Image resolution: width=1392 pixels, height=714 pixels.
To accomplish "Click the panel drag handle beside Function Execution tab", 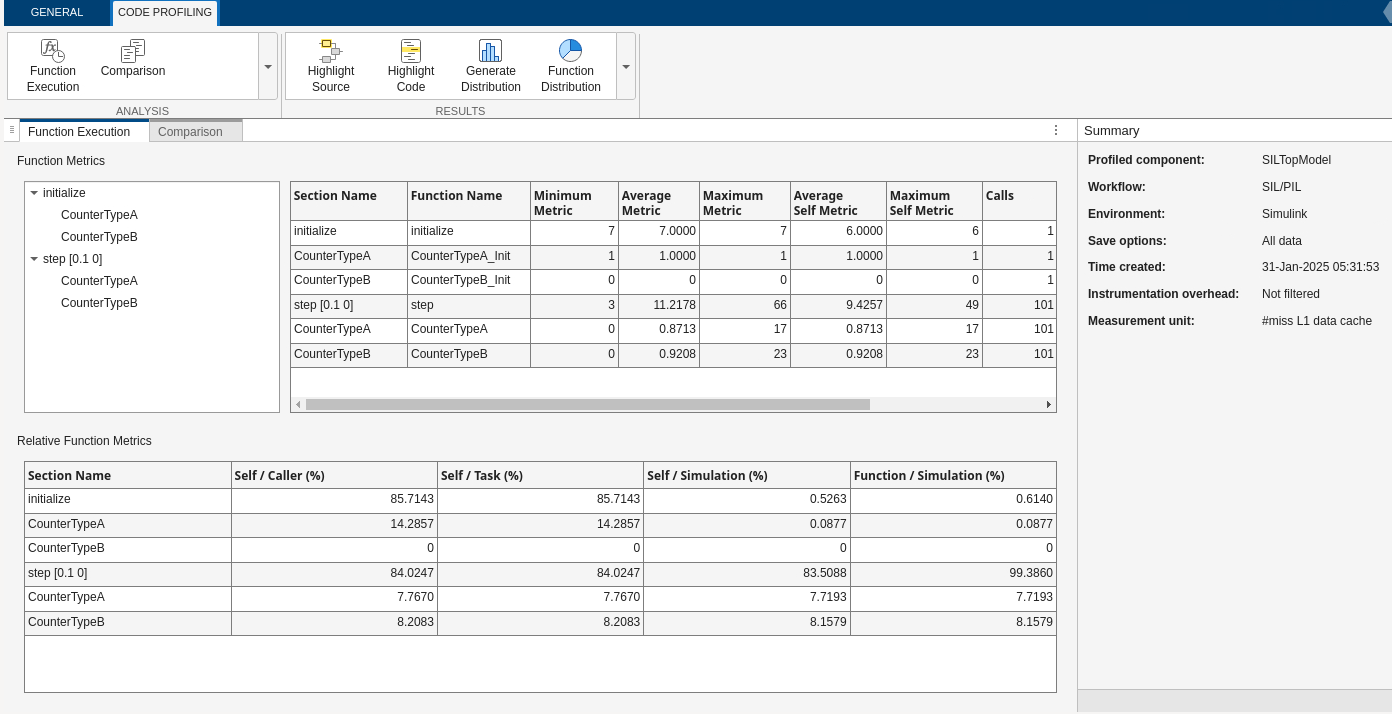I will 11,131.
